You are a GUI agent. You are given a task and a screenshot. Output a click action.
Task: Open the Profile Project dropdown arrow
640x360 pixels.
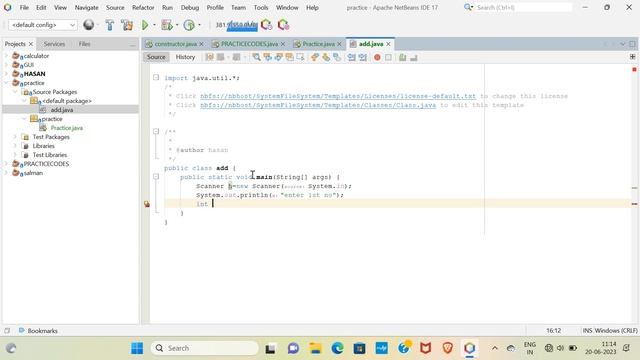[199, 25]
